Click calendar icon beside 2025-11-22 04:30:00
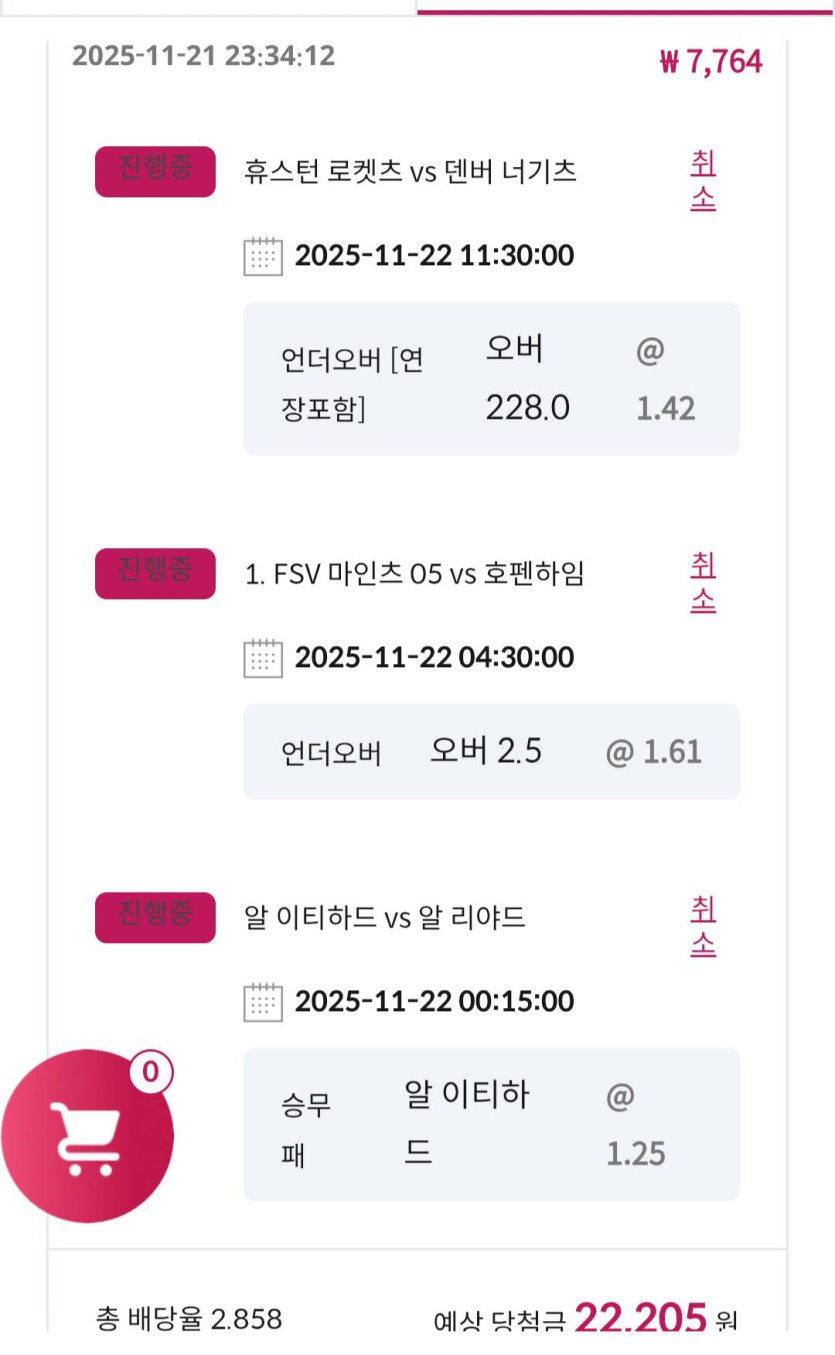Screen dimensions: 835x1355 [x=263, y=658]
